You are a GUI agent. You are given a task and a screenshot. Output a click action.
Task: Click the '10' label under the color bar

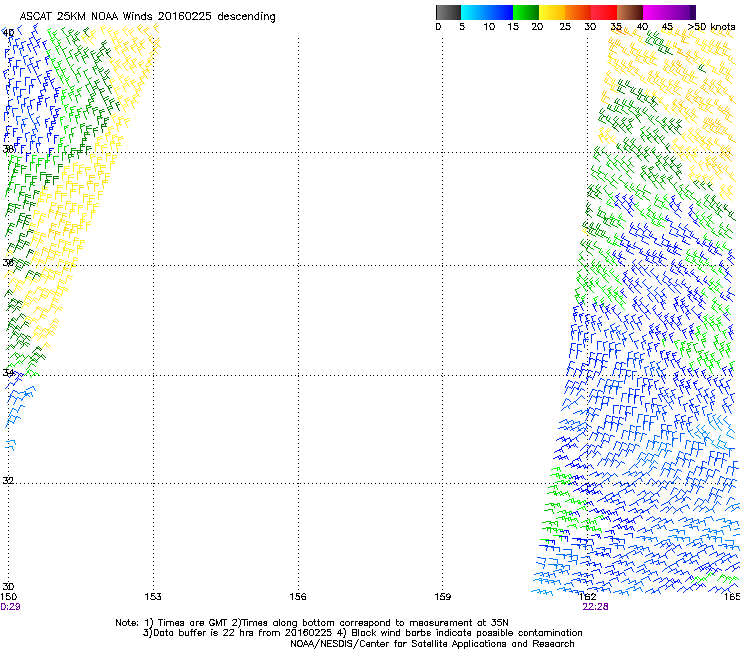[x=489, y=26]
